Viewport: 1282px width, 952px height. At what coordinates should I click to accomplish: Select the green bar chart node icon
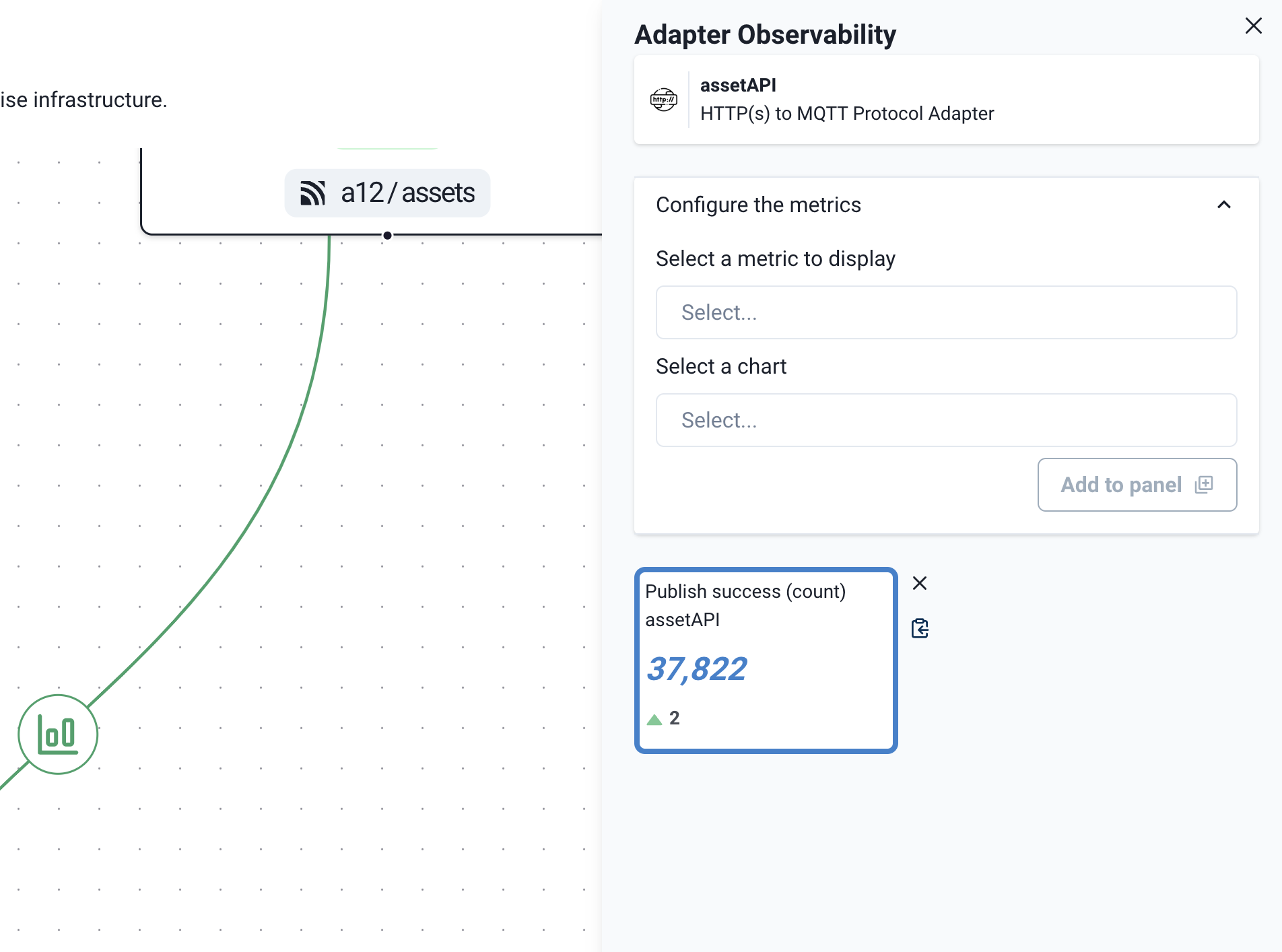pyautogui.click(x=58, y=734)
